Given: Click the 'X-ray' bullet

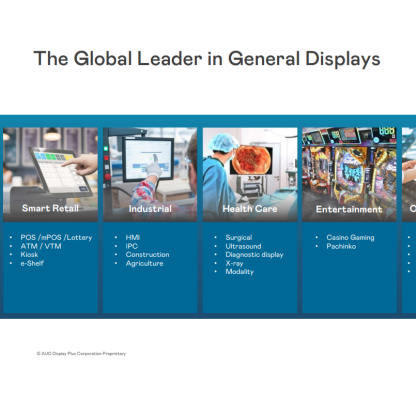Looking at the screenshot, I should pyautogui.click(x=234, y=263).
